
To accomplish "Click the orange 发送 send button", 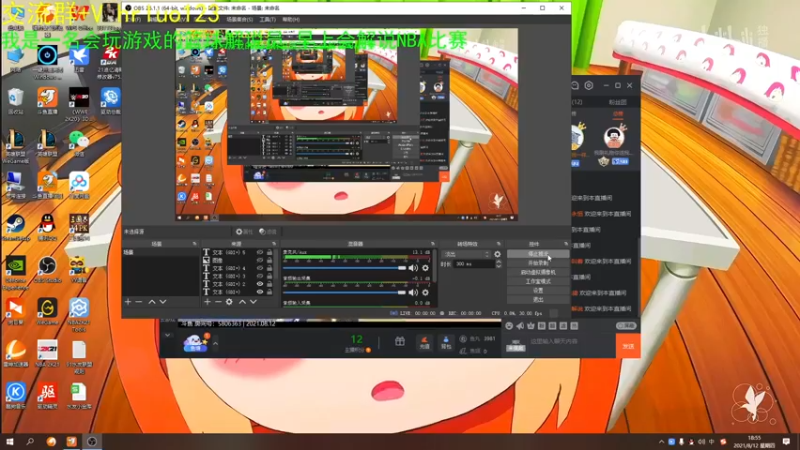I will 628,346.
